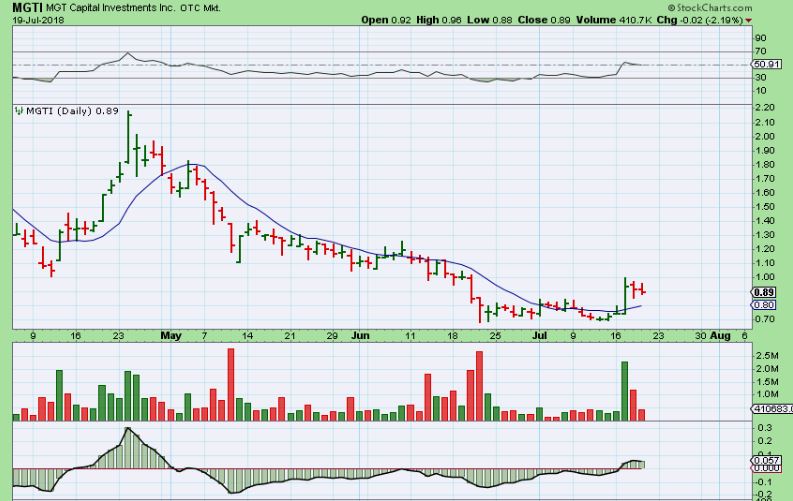Click the Jul label on date axis
Screen dimensions: 793x501
pos(540,335)
